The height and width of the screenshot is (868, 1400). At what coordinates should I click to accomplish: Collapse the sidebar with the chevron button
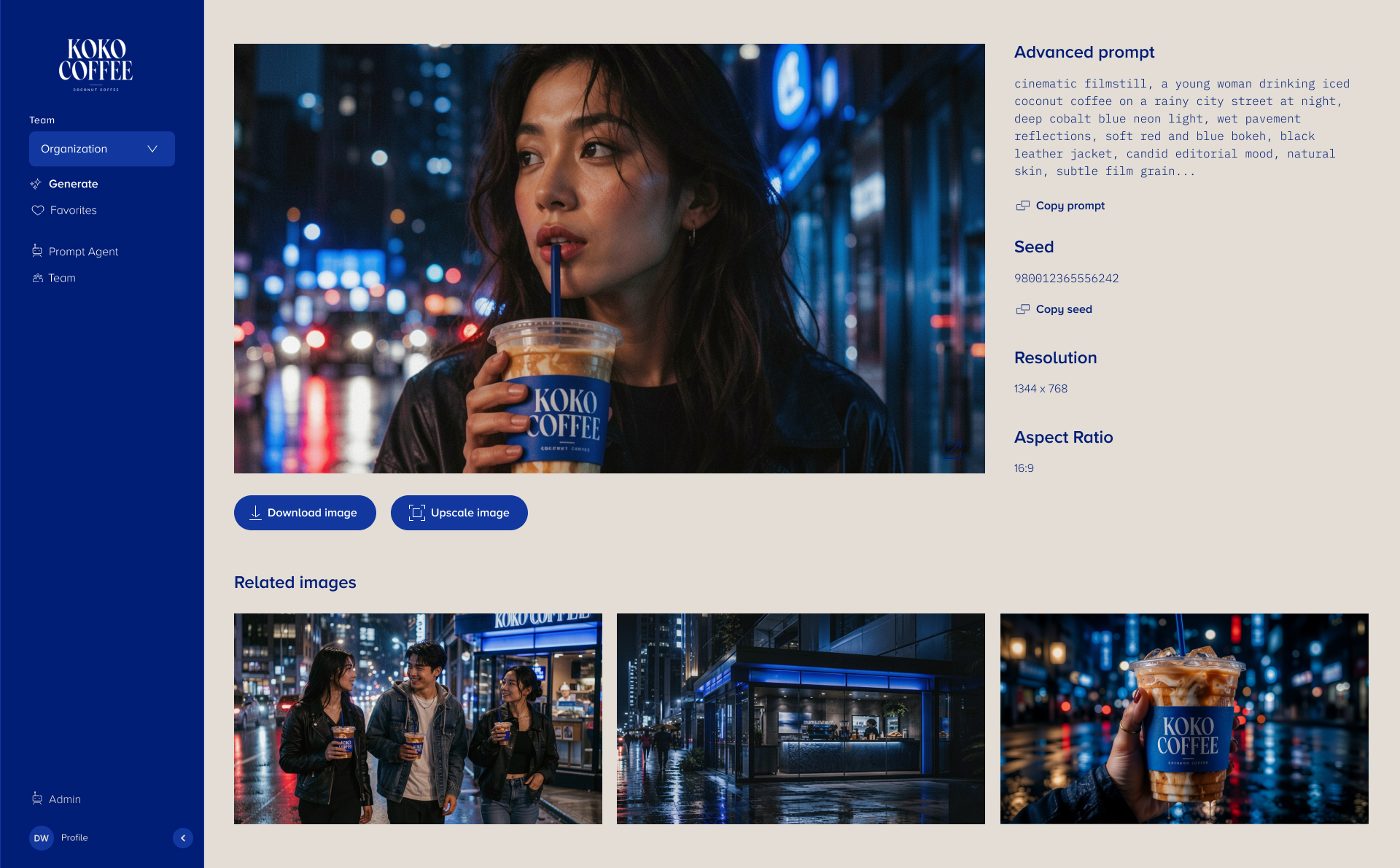183,838
